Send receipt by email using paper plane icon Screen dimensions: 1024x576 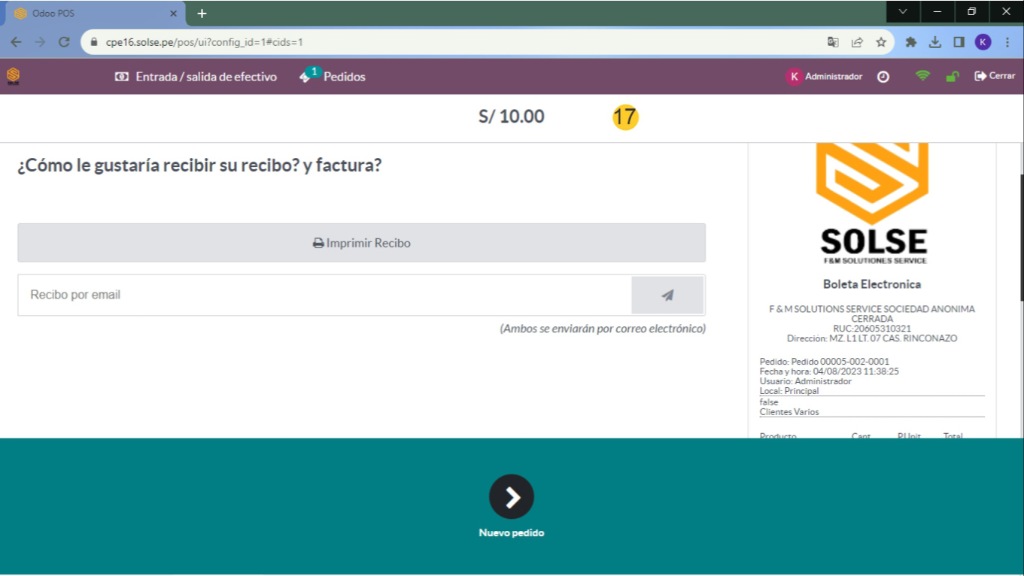[x=667, y=295]
